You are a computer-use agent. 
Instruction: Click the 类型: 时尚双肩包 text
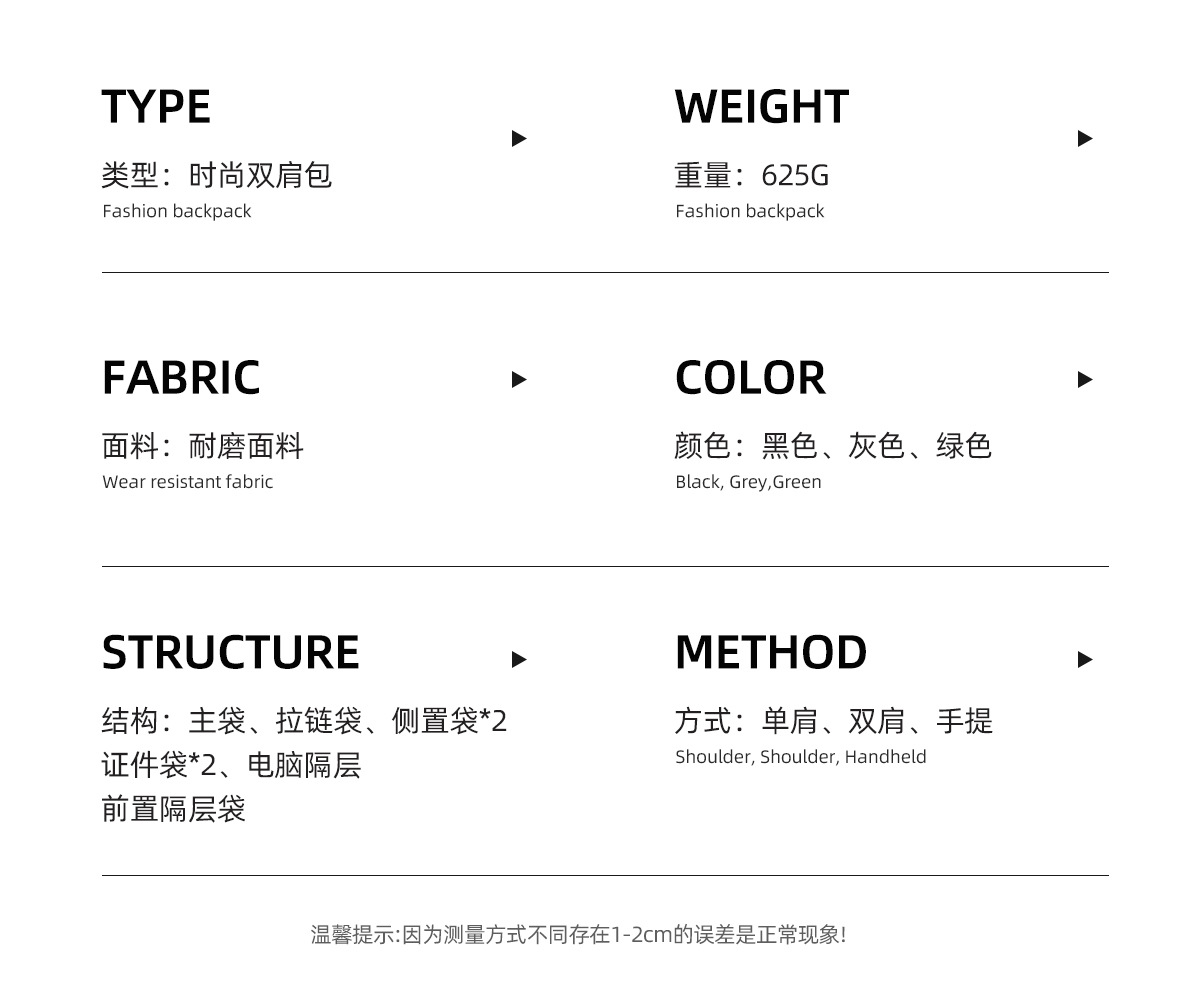pyautogui.click(x=216, y=176)
